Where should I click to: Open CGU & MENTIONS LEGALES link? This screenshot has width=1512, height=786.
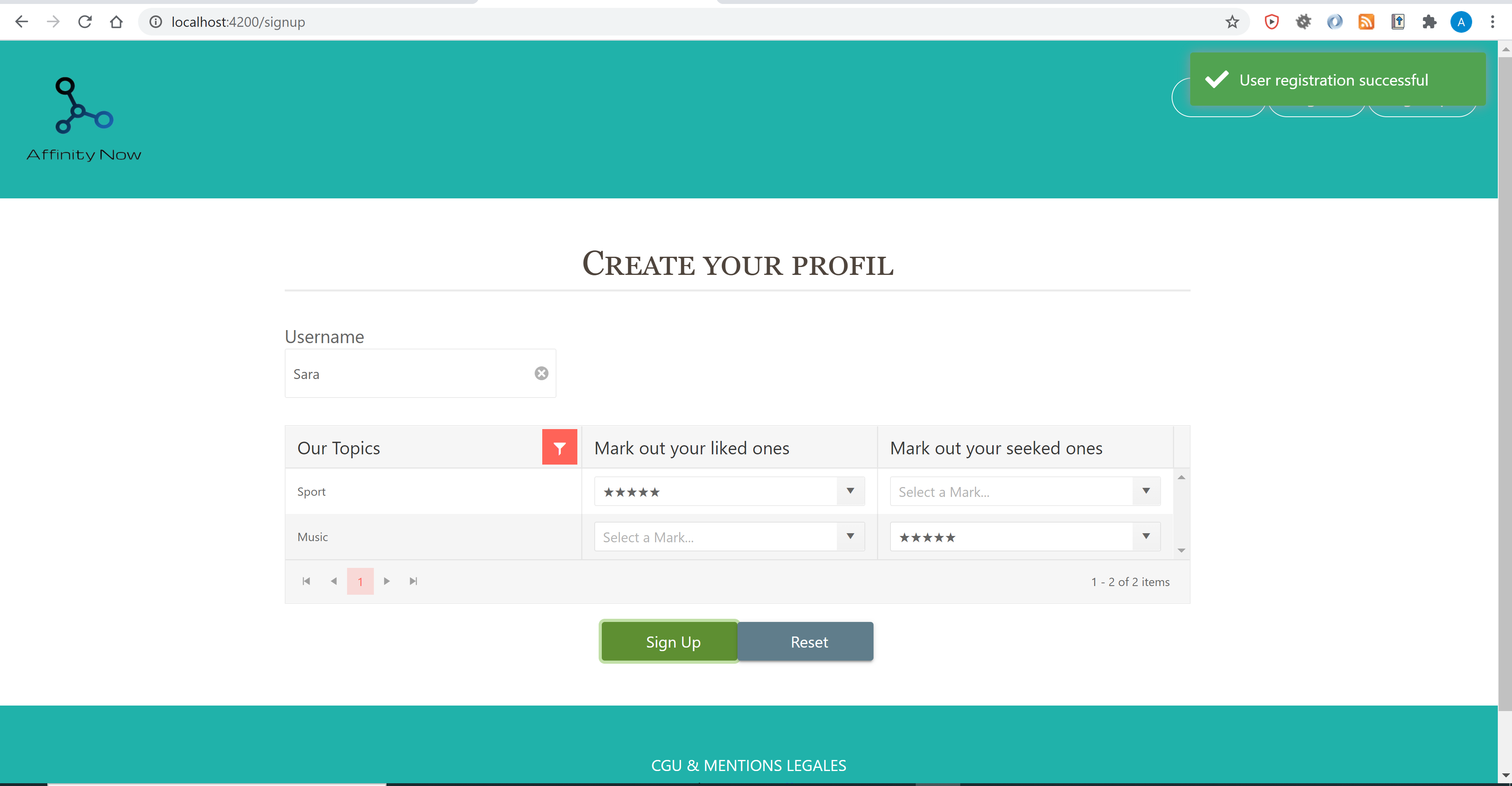pyautogui.click(x=749, y=765)
